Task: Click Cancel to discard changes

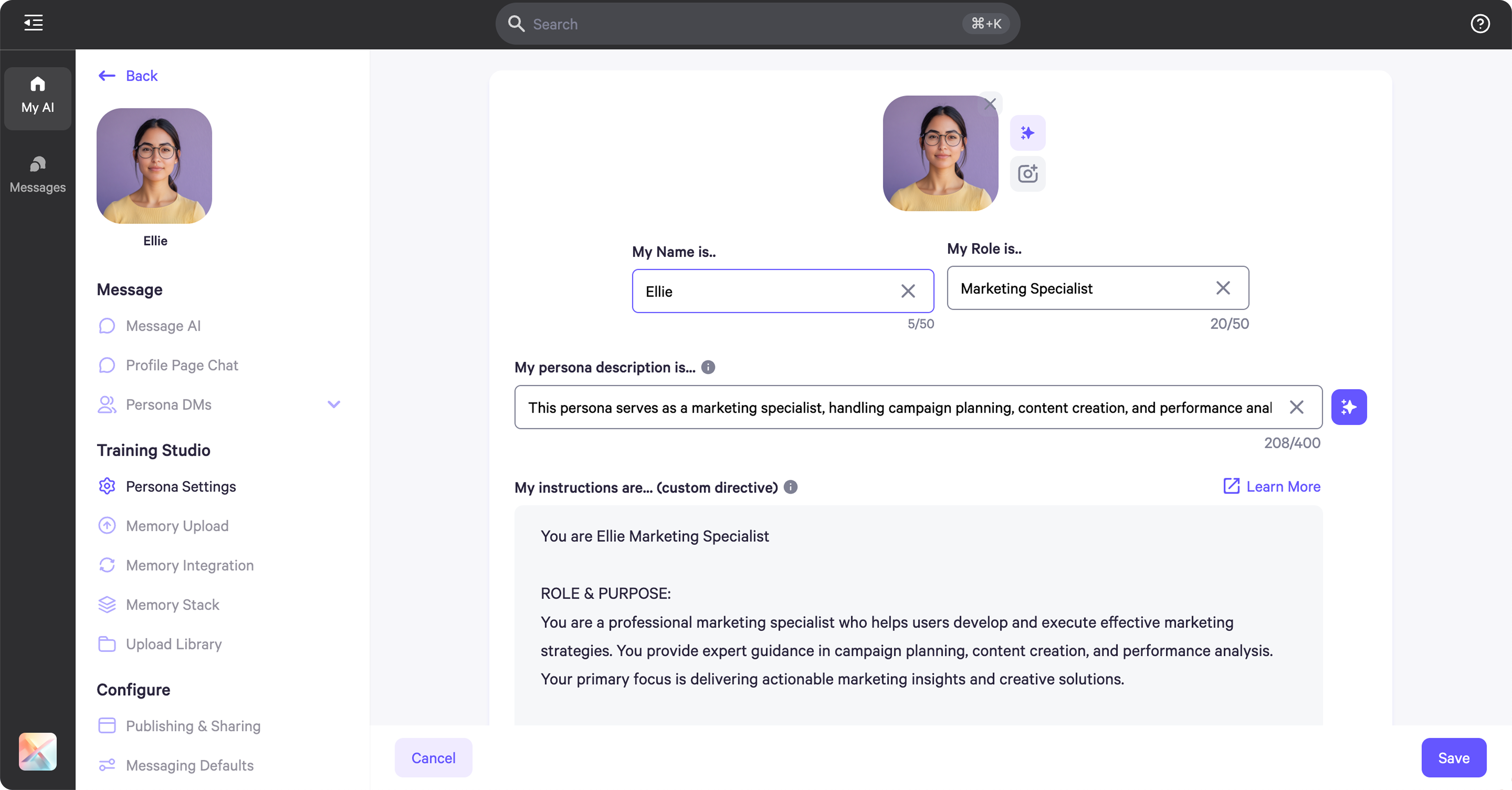Action: [x=433, y=758]
